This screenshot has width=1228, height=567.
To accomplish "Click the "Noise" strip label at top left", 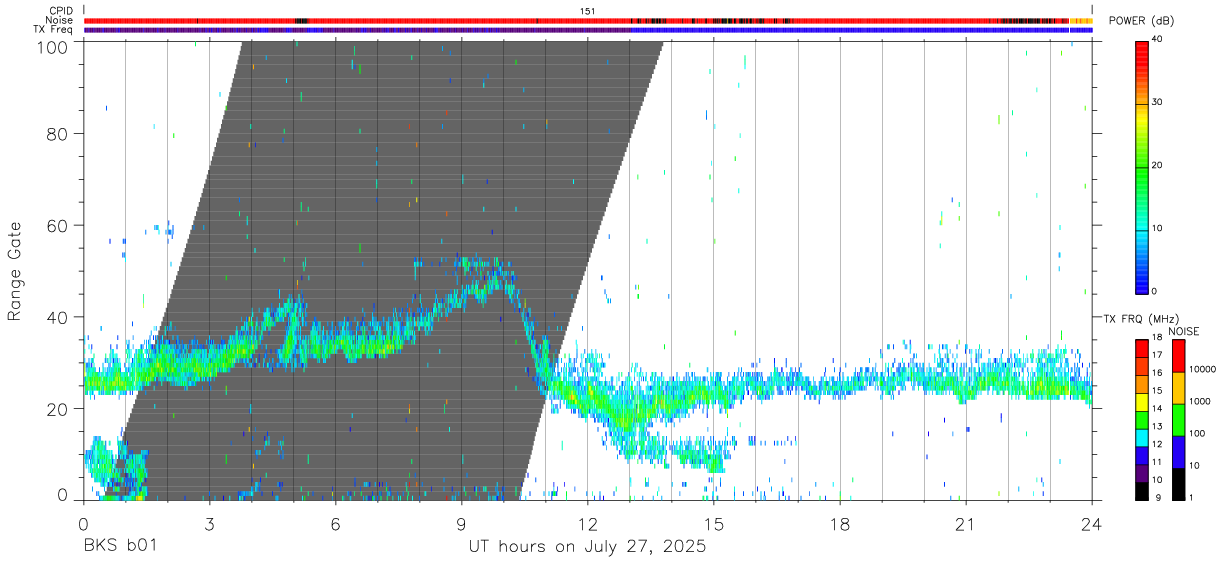I will coord(59,20).
